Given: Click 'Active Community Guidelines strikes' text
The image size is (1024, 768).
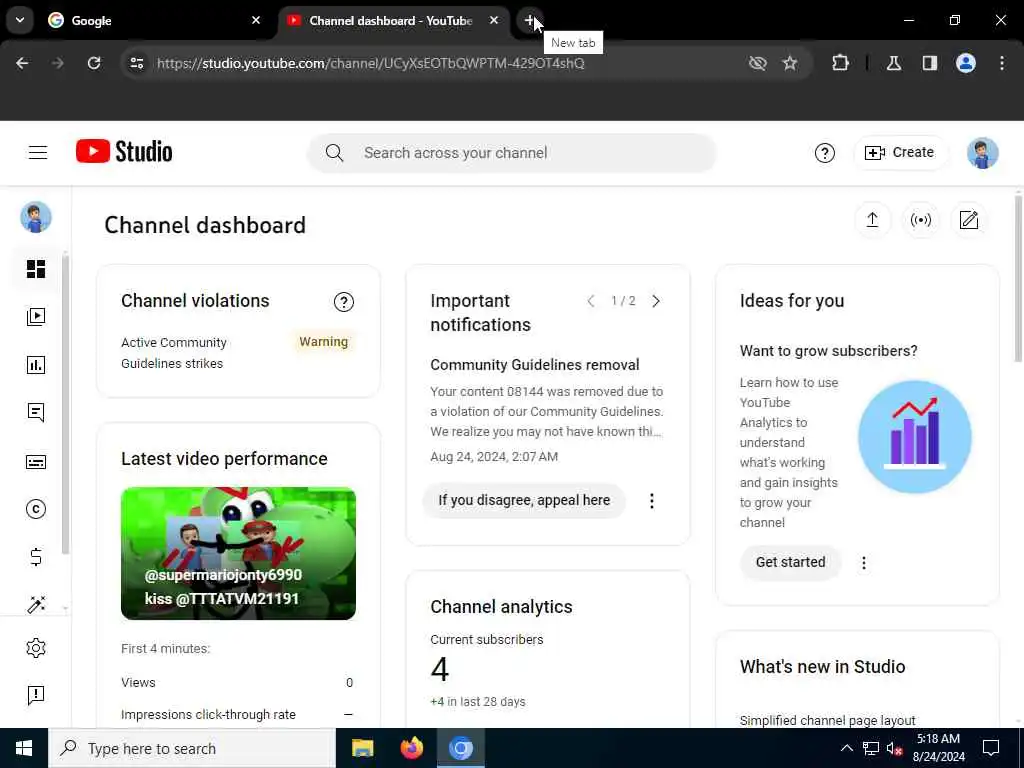Looking at the screenshot, I should click(174, 353).
